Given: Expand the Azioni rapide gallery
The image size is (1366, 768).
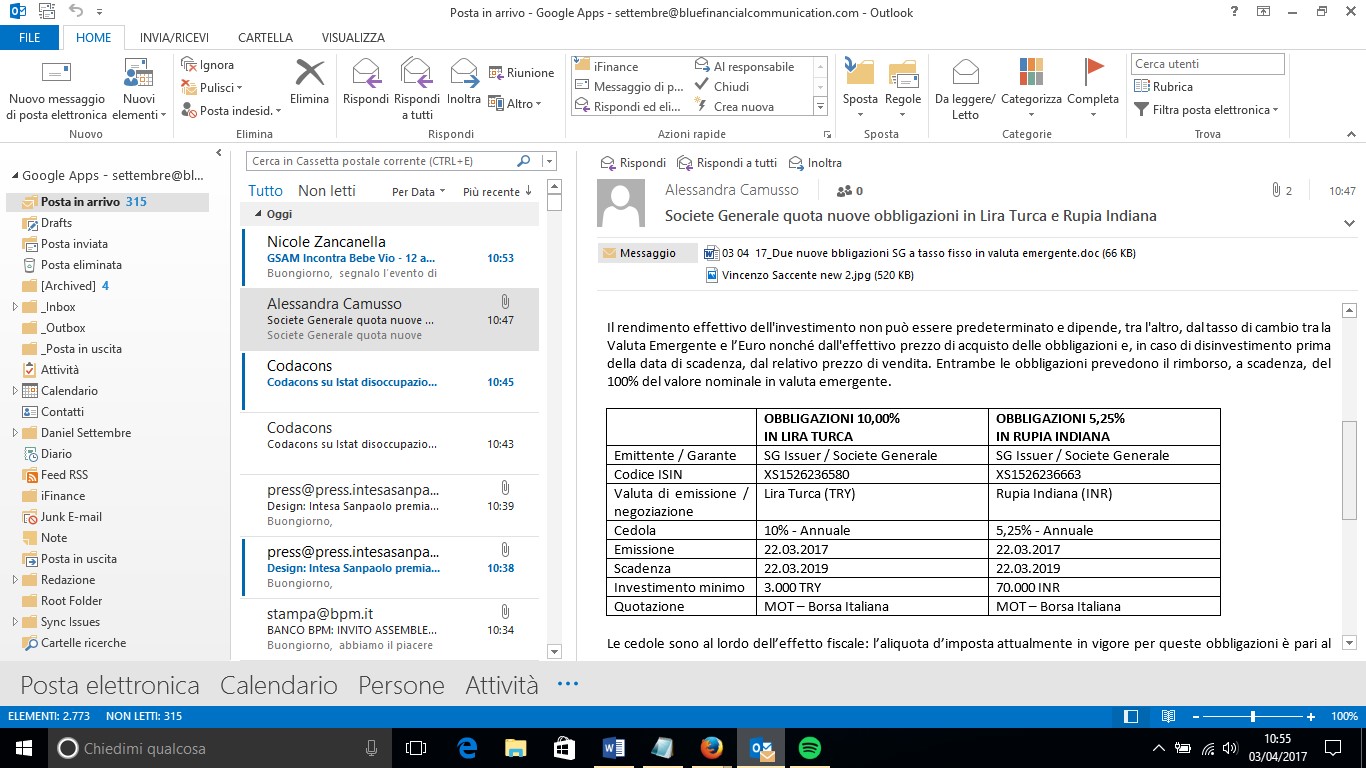Looking at the screenshot, I should [x=821, y=107].
